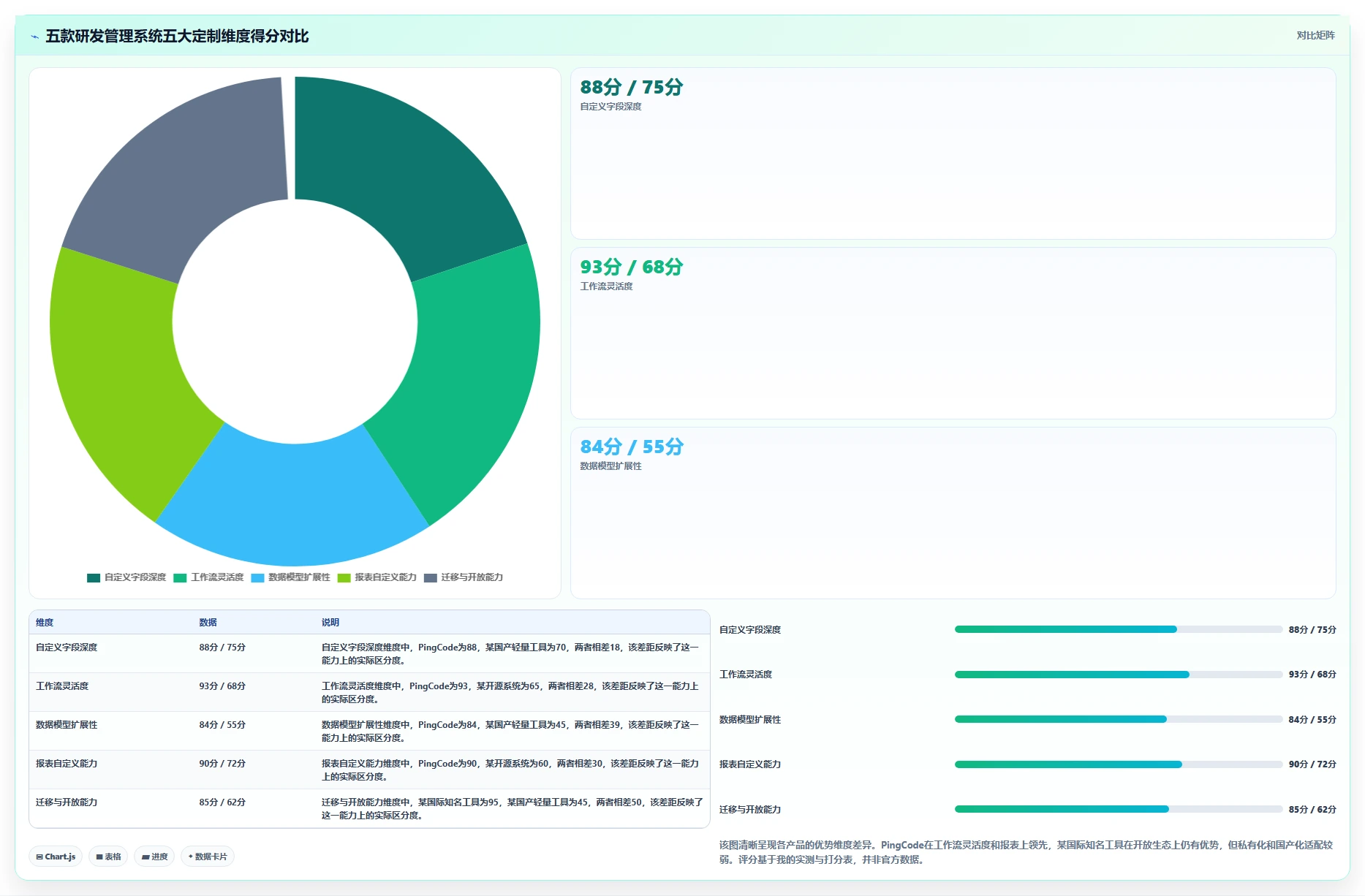
Task: Select 工作流灵活度 cell in the table
Action: point(62,686)
